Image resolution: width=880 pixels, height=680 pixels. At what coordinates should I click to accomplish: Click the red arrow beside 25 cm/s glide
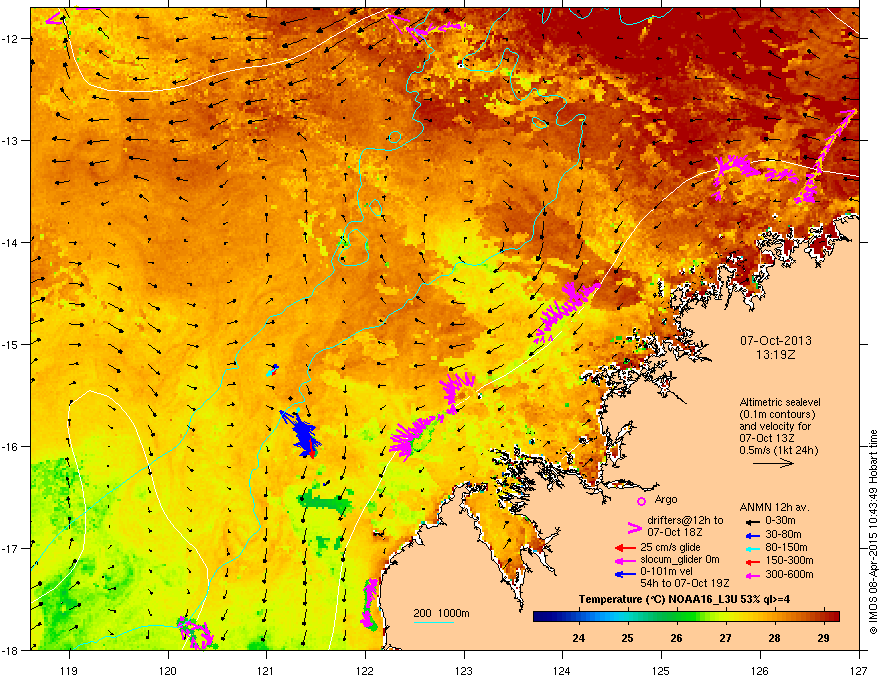[x=624, y=548]
